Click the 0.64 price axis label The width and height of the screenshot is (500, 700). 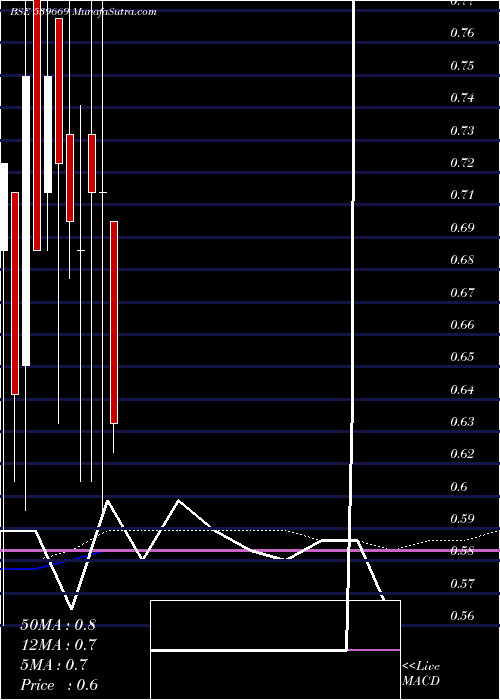(462, 389)
